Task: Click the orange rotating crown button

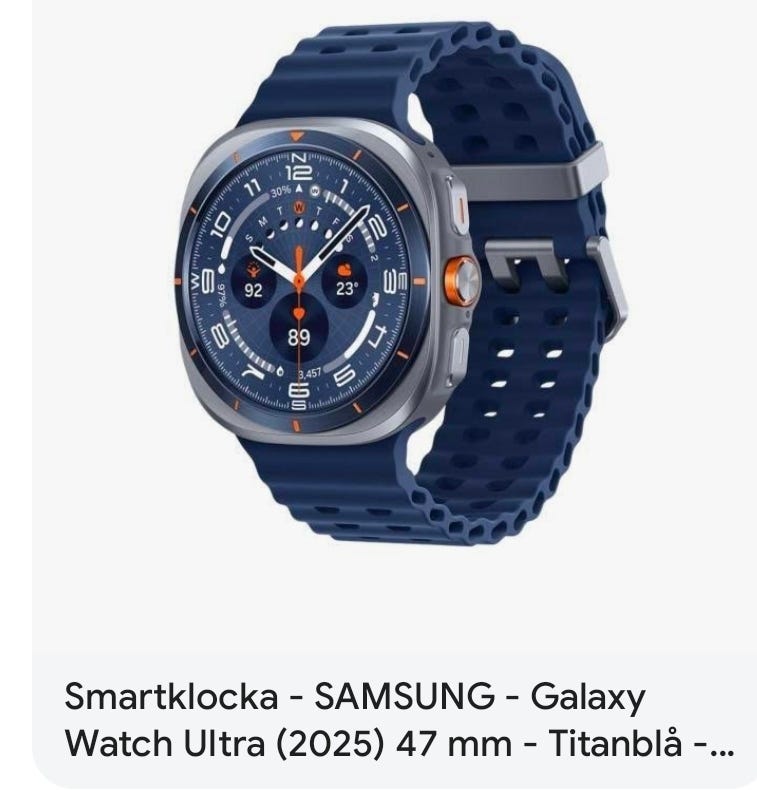Action: coord(460,282)
